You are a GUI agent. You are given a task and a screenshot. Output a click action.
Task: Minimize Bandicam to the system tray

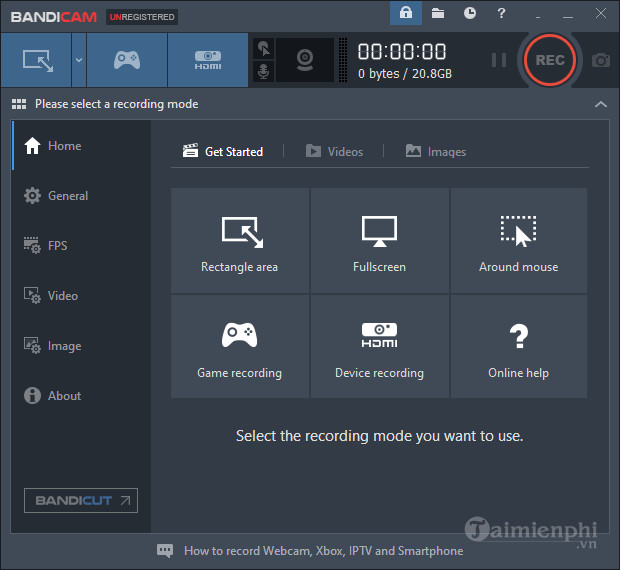538,17
